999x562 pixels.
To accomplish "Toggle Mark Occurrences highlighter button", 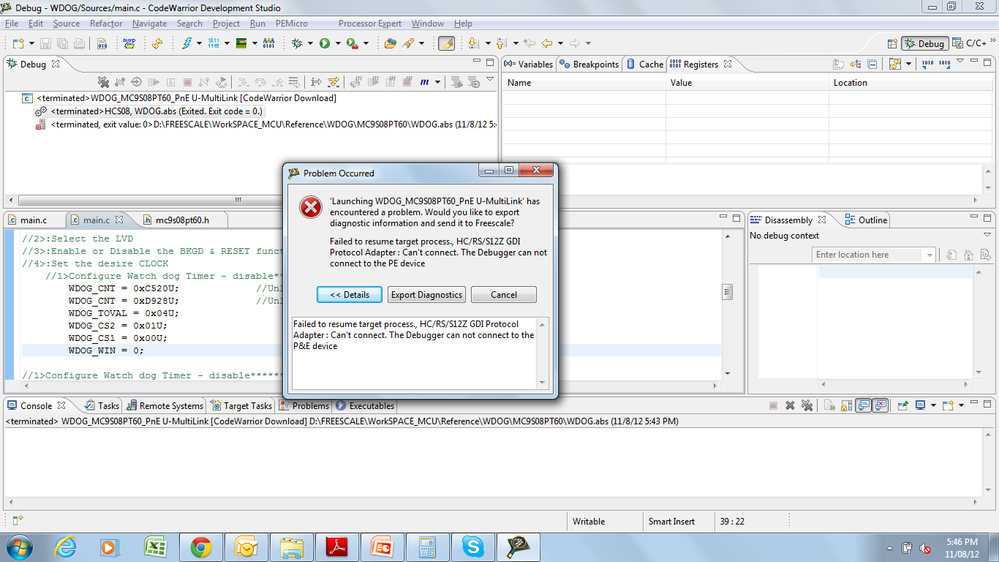I will 447,43.
